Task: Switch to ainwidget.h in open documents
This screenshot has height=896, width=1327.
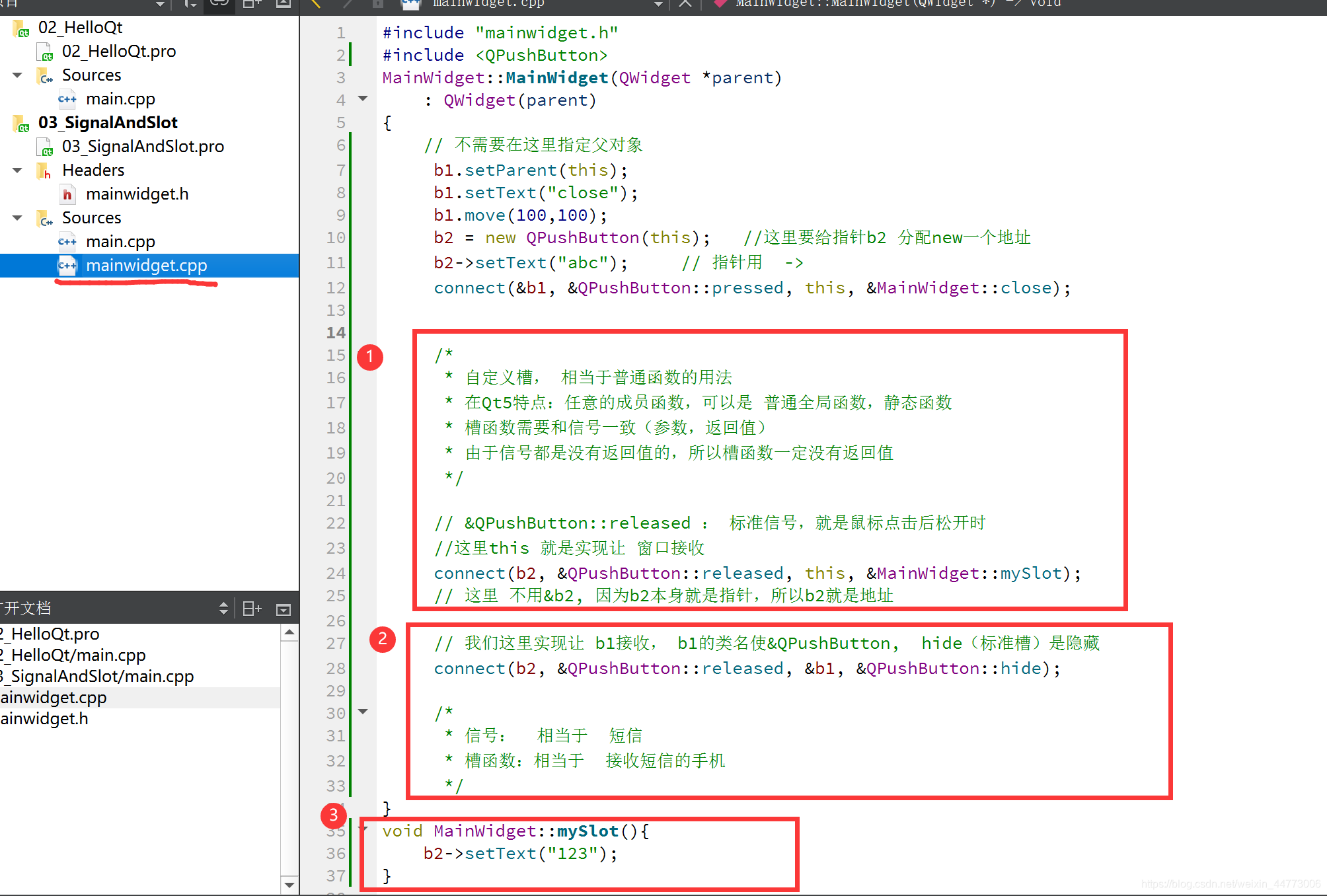Action: point(44,718)
